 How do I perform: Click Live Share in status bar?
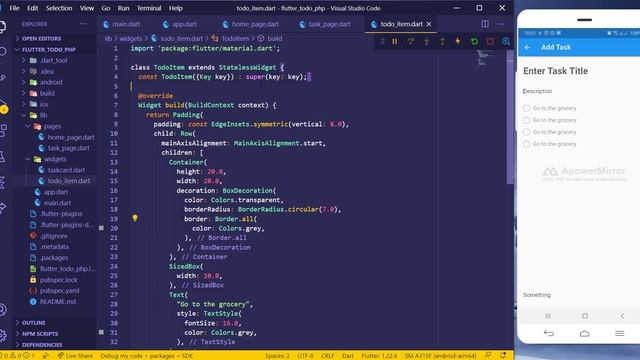[75, 356]
